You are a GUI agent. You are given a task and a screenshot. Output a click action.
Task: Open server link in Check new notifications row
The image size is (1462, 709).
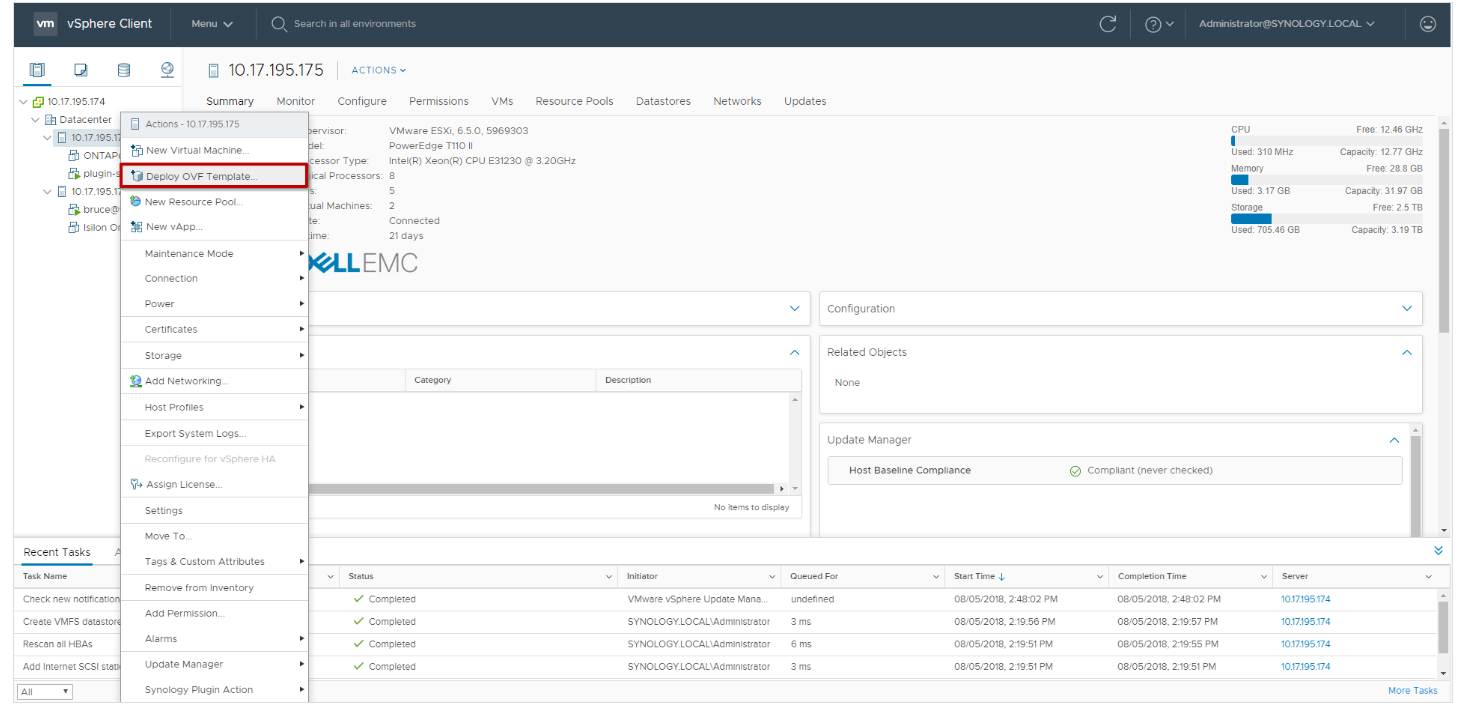click(1305, 599)
